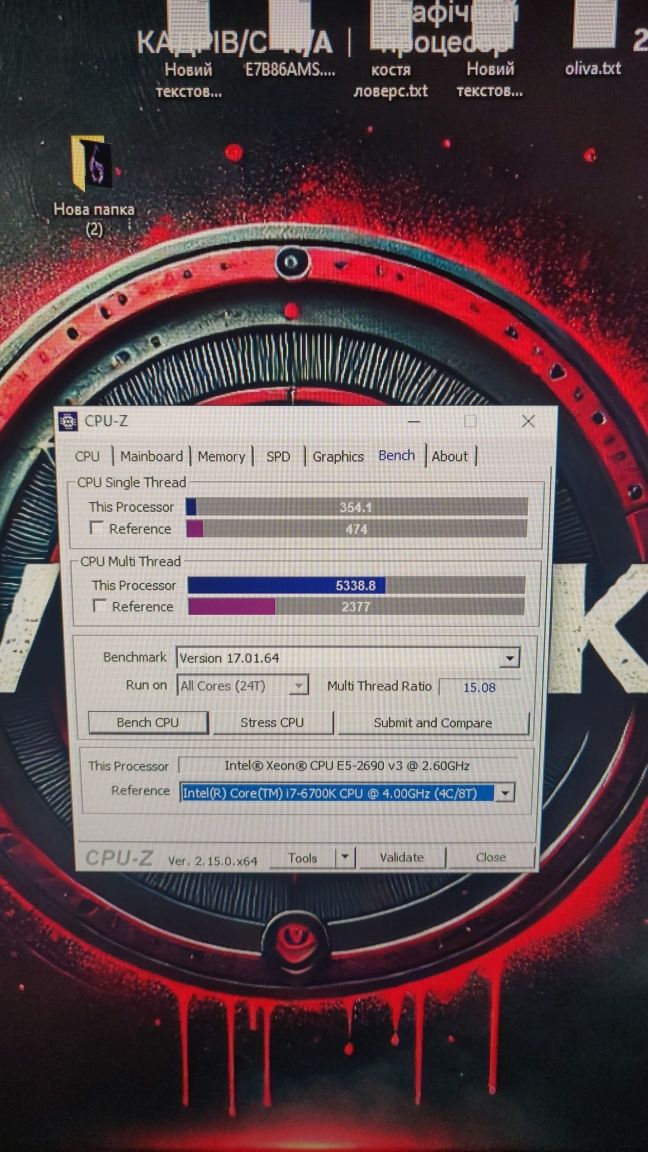The width and height of the screenshot is (648, 1152).
Task: Click the single thread 354.1 score bar
Action: (x=356, y=507)
